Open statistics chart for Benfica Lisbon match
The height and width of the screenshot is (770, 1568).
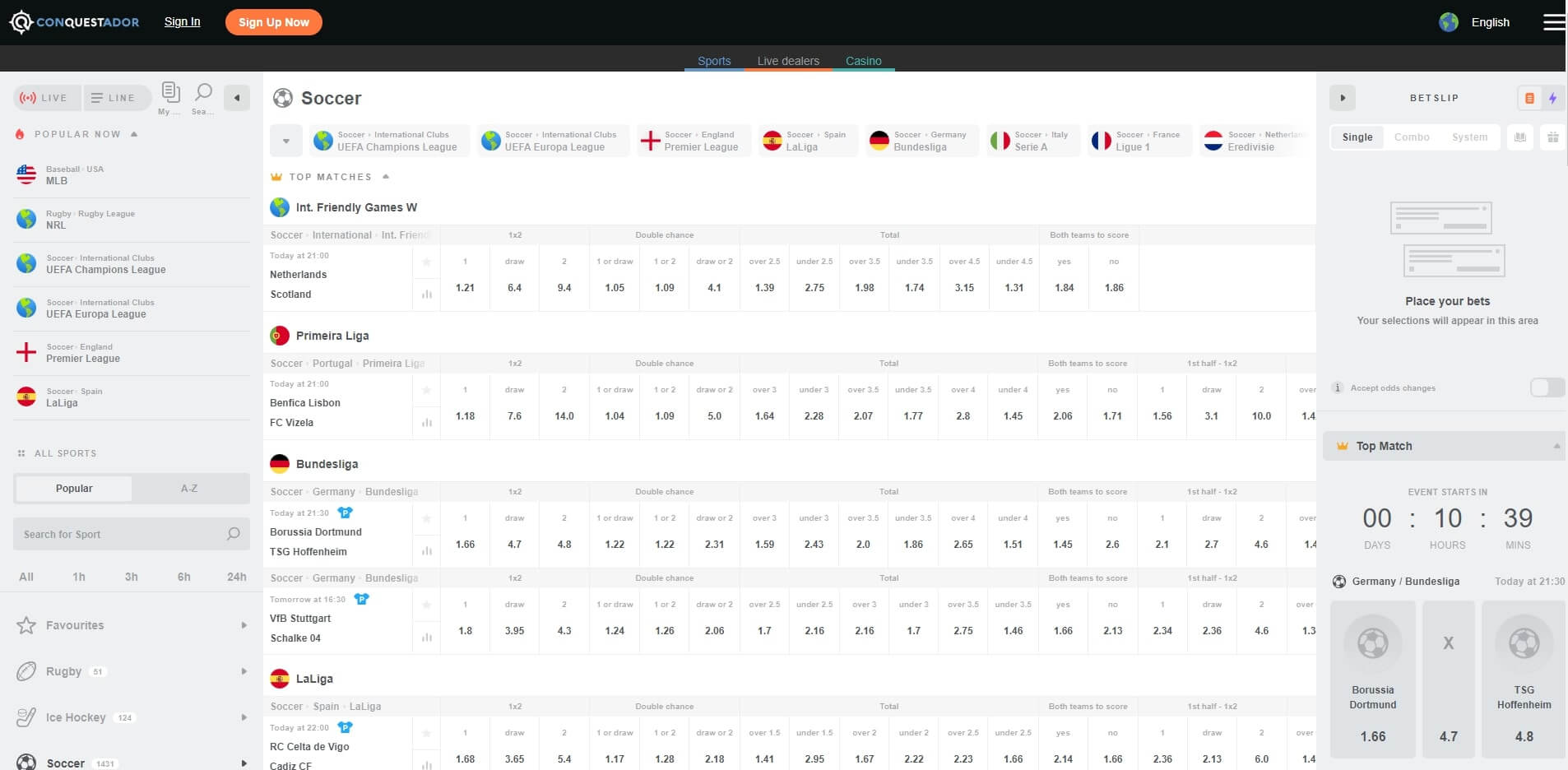point(426,422)
